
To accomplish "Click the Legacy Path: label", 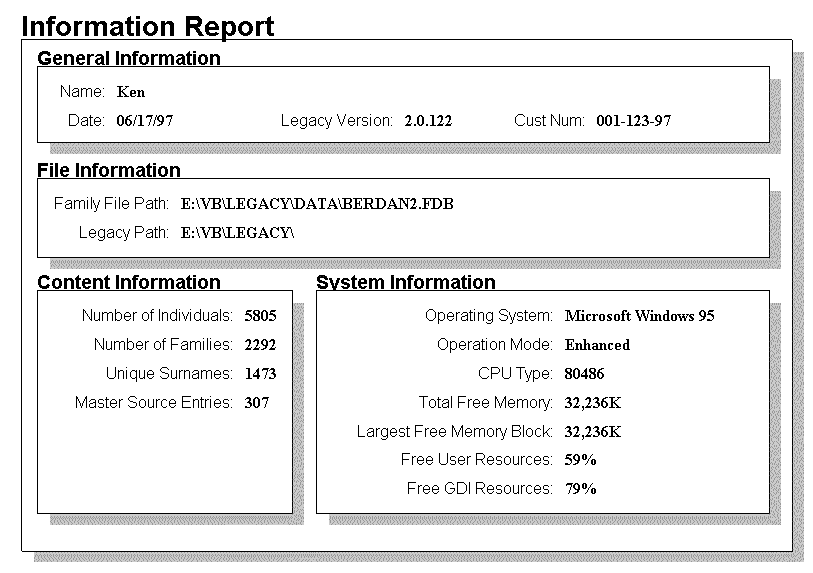I will [124, 232].
